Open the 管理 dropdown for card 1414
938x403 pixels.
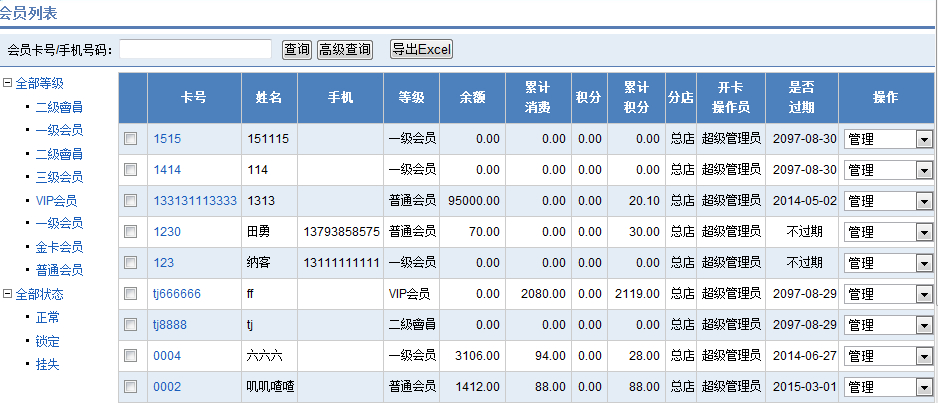pos(924,170)
